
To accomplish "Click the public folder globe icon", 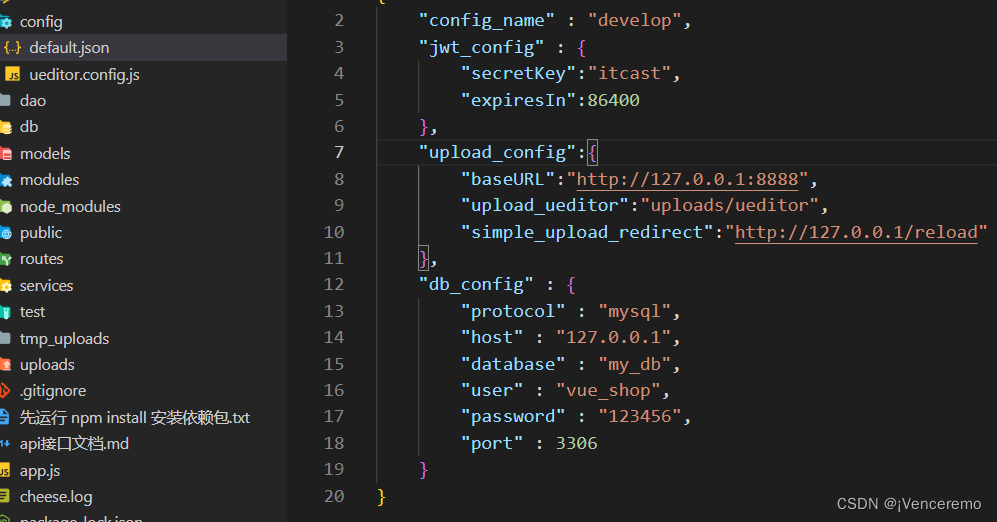I will (x=6, y=233).
